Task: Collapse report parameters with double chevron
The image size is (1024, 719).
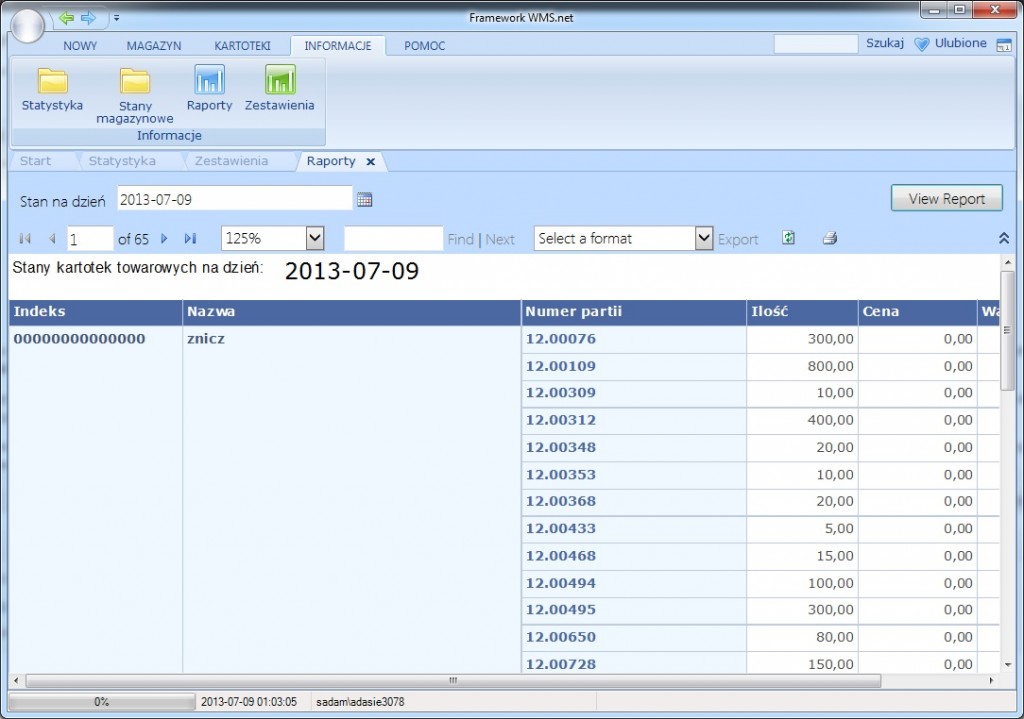Action: click(x=1004, y=238)
